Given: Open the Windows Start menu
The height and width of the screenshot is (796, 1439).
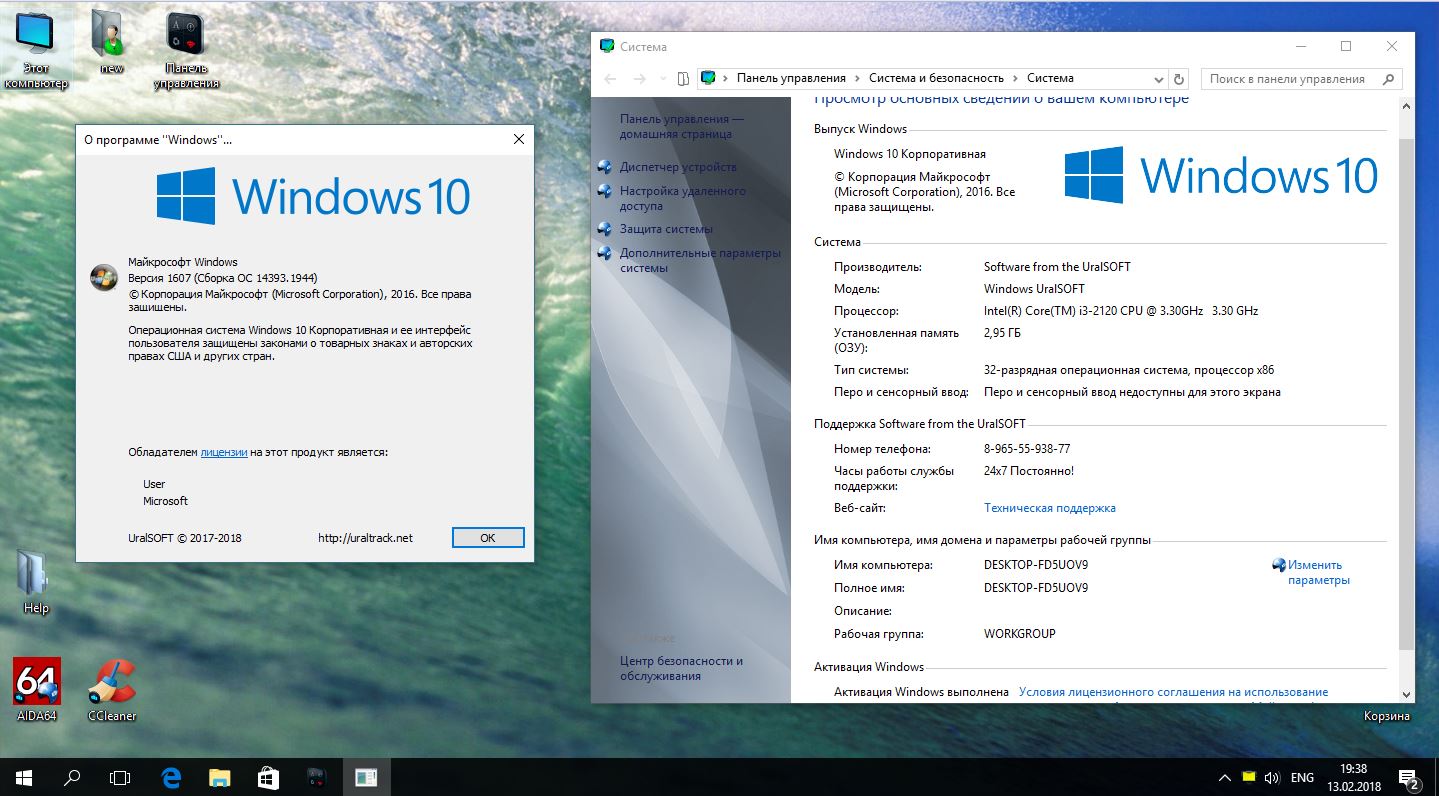Looking at the screenshot, I should (x=23, y=777).
